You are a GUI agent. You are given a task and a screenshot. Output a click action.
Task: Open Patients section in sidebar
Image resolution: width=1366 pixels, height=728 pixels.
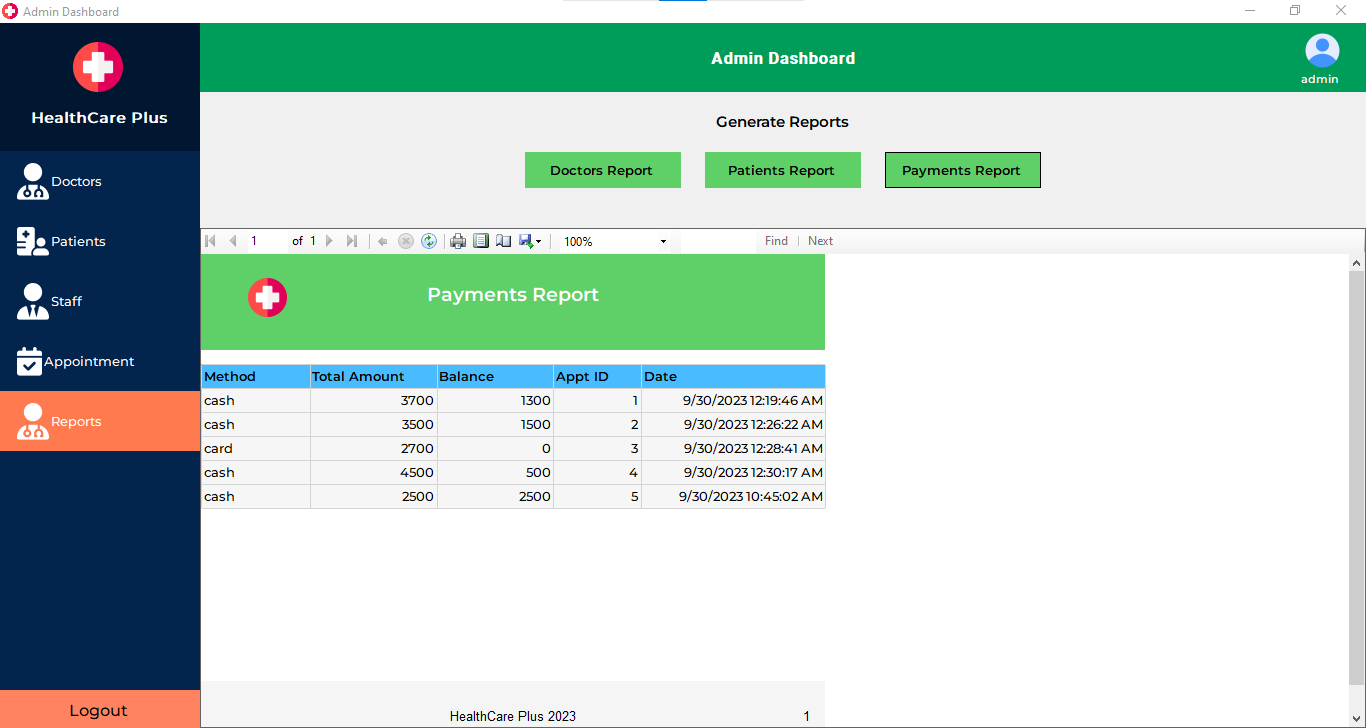tap(100, 241)
